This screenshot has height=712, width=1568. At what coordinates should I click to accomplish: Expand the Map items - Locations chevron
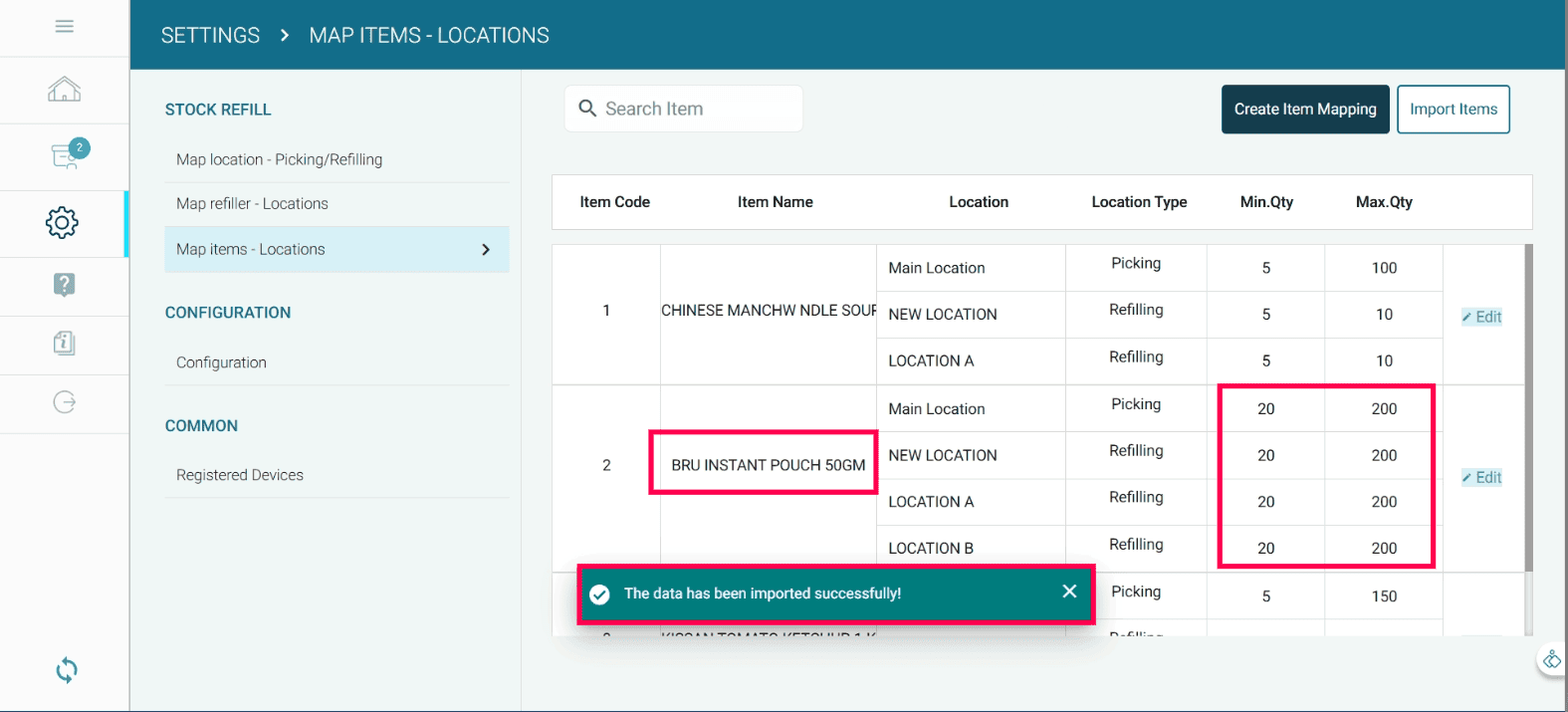[486, 250]
